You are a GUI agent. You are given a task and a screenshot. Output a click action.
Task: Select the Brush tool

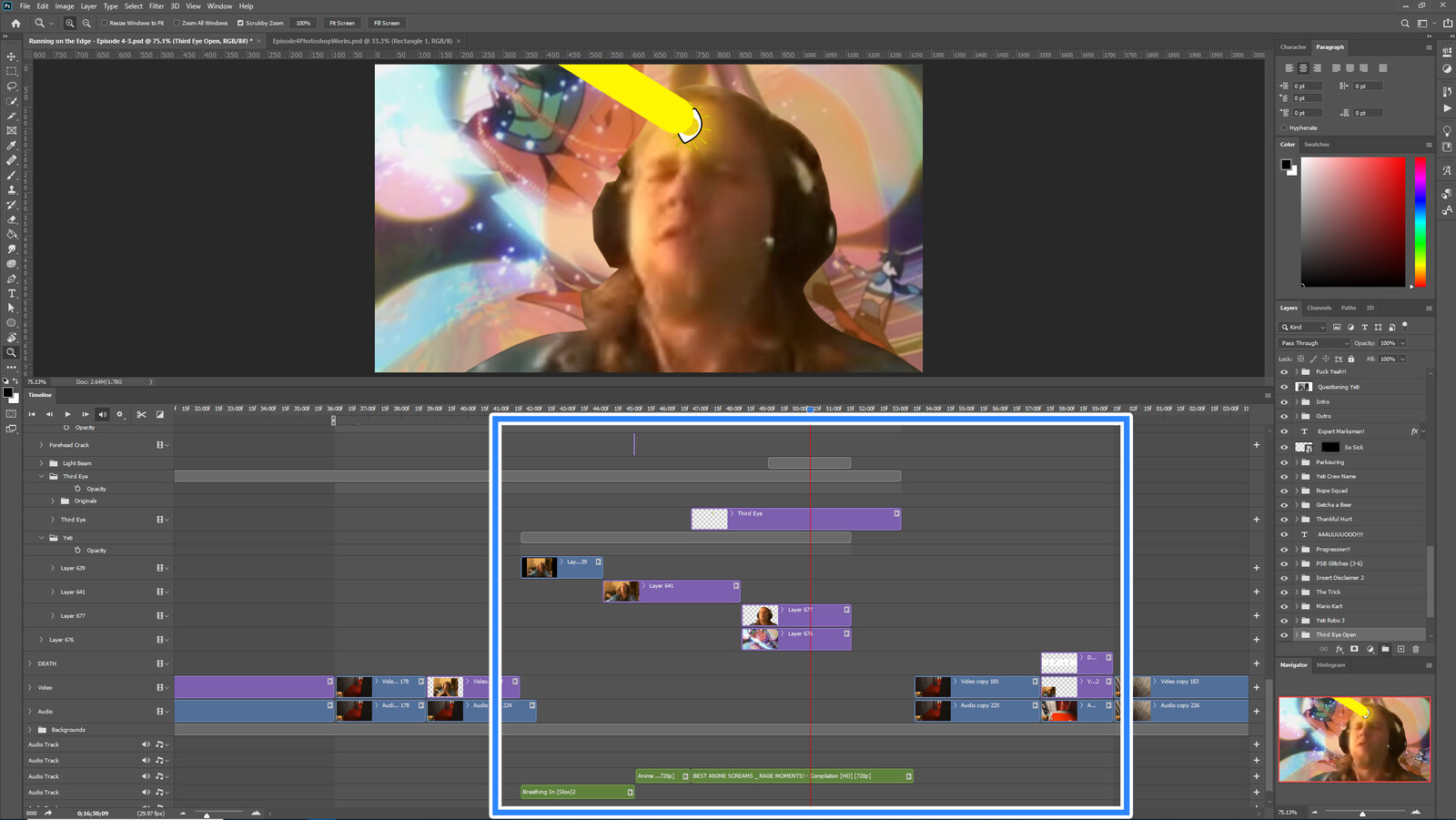coord(12,175)
